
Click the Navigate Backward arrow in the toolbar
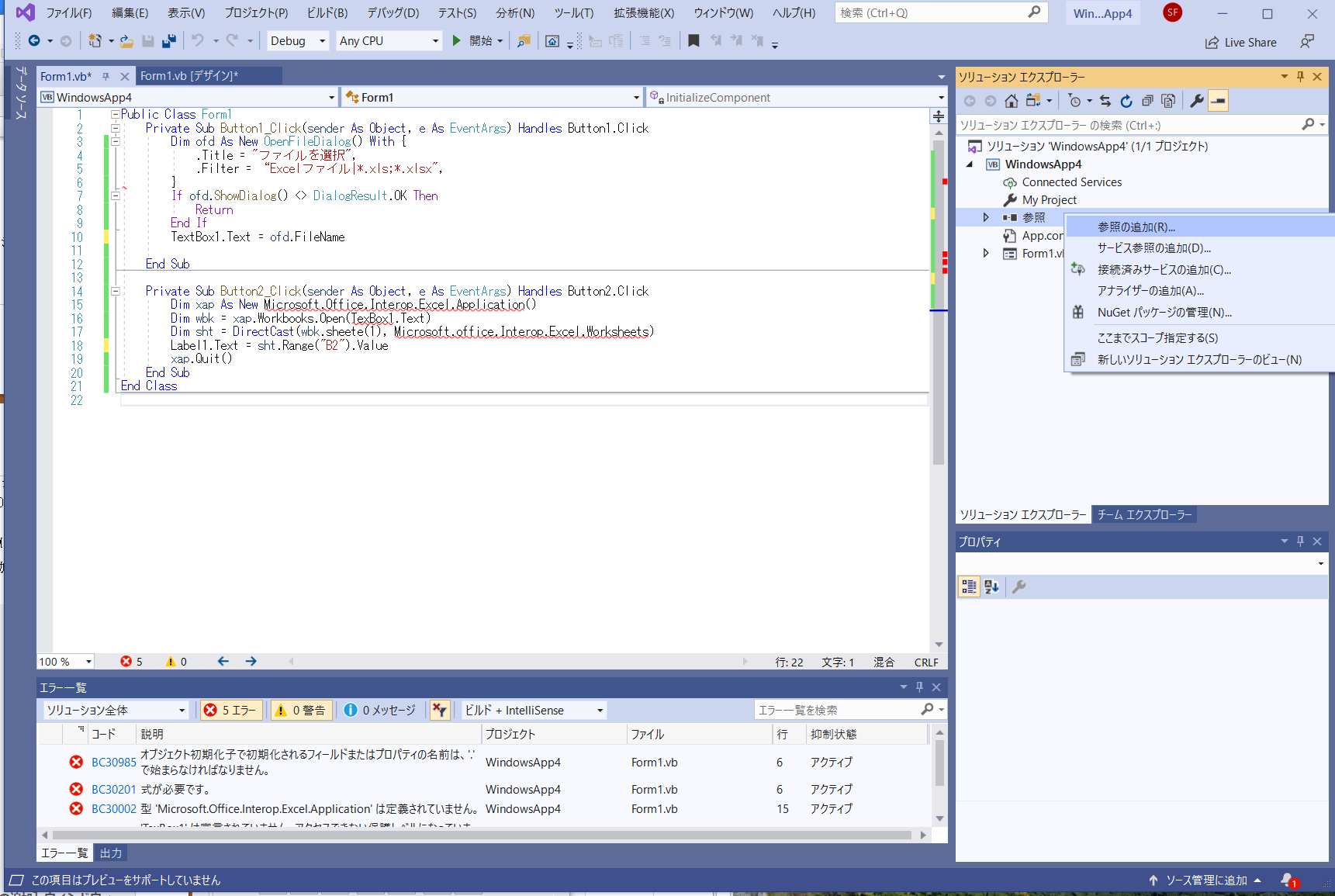[34, 41]
